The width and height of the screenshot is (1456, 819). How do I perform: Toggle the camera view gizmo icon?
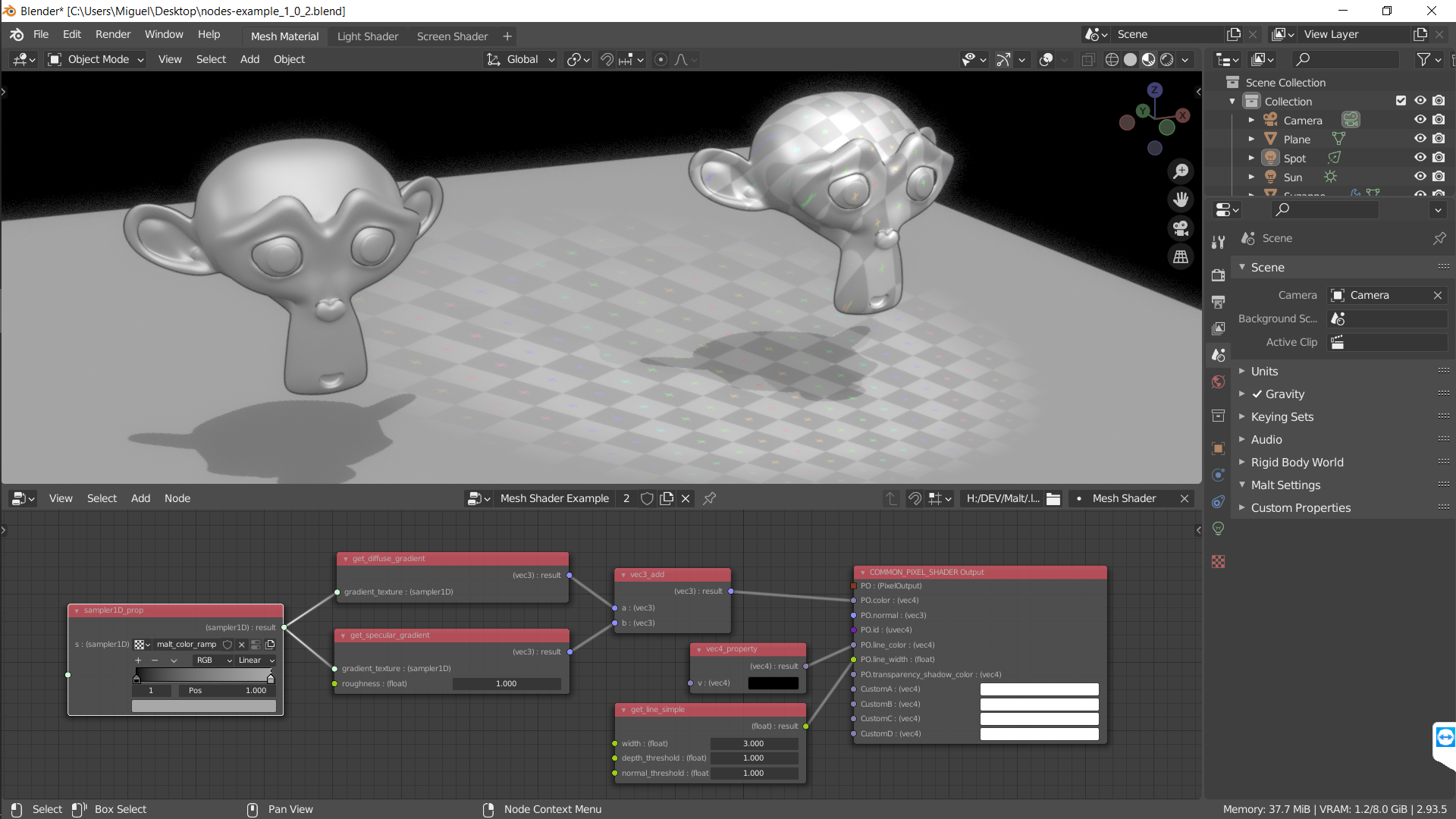click(x=1181, y=228)
